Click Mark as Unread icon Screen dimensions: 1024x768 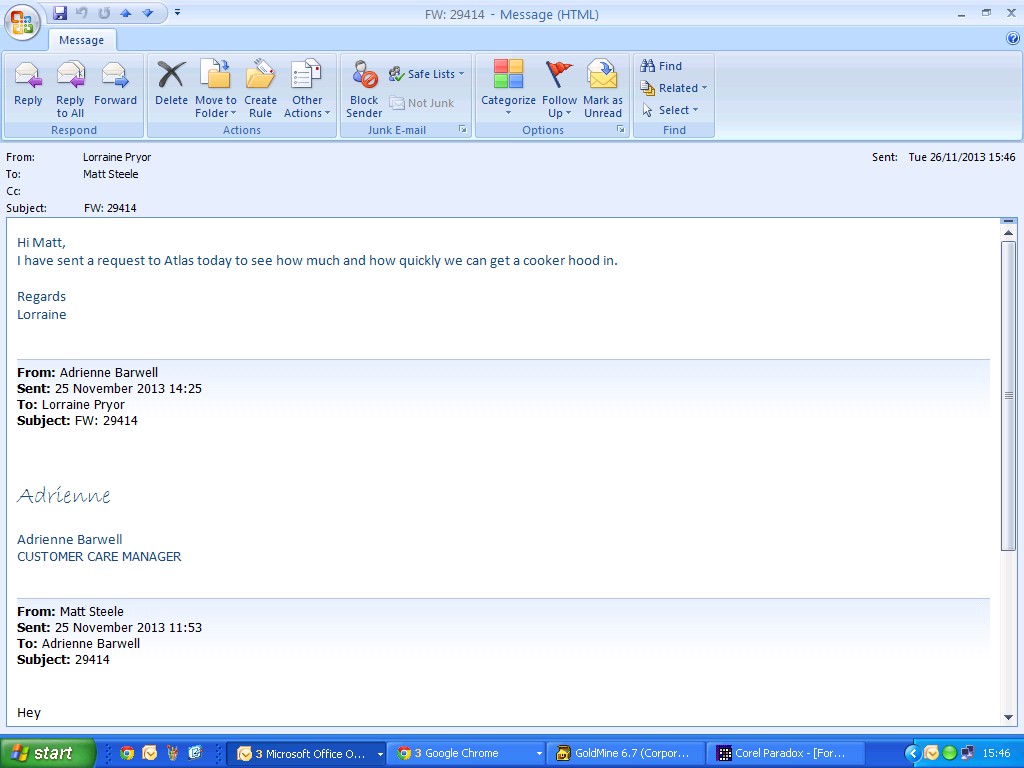pos(603,89)
